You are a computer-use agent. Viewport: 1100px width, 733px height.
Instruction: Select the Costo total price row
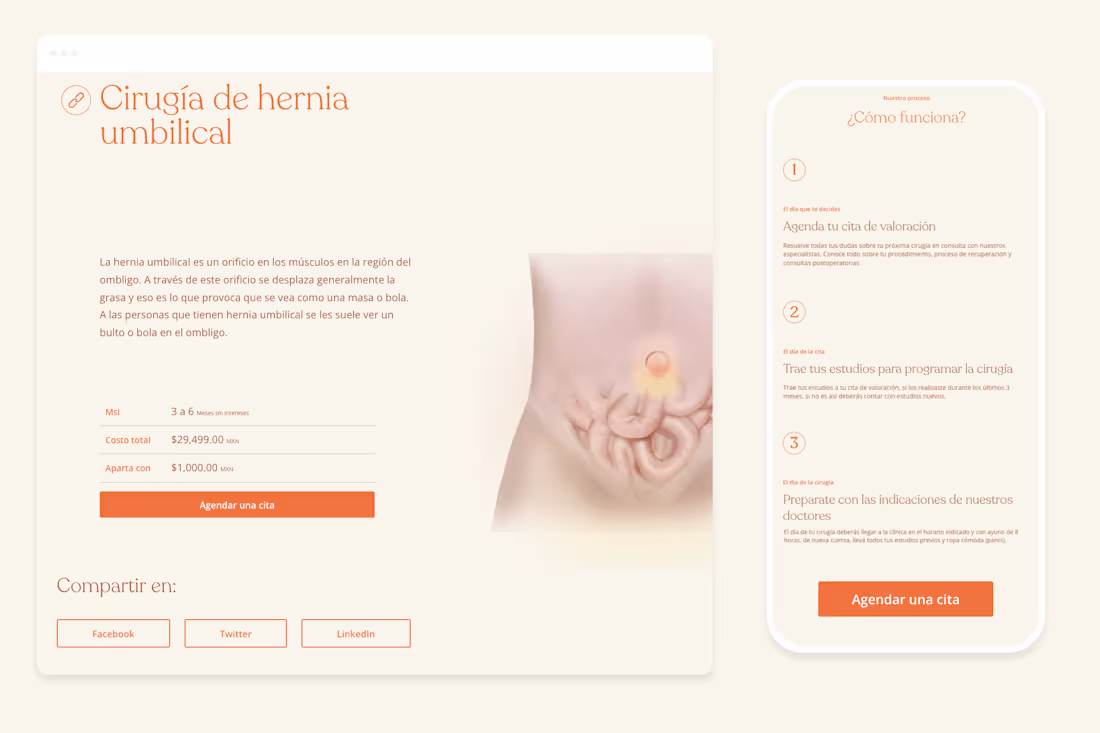pos(238,440)
